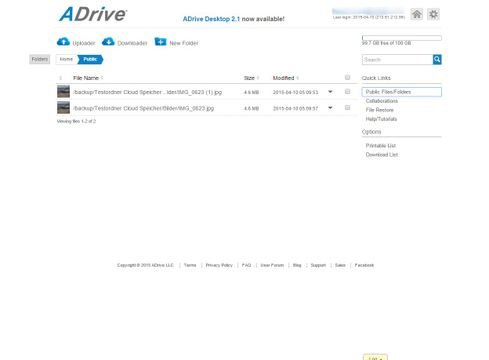Viewport: 489px width, 360px height.
Task: Open thumbnail of IMG_0823 (1).jpg
Action: 63,91
